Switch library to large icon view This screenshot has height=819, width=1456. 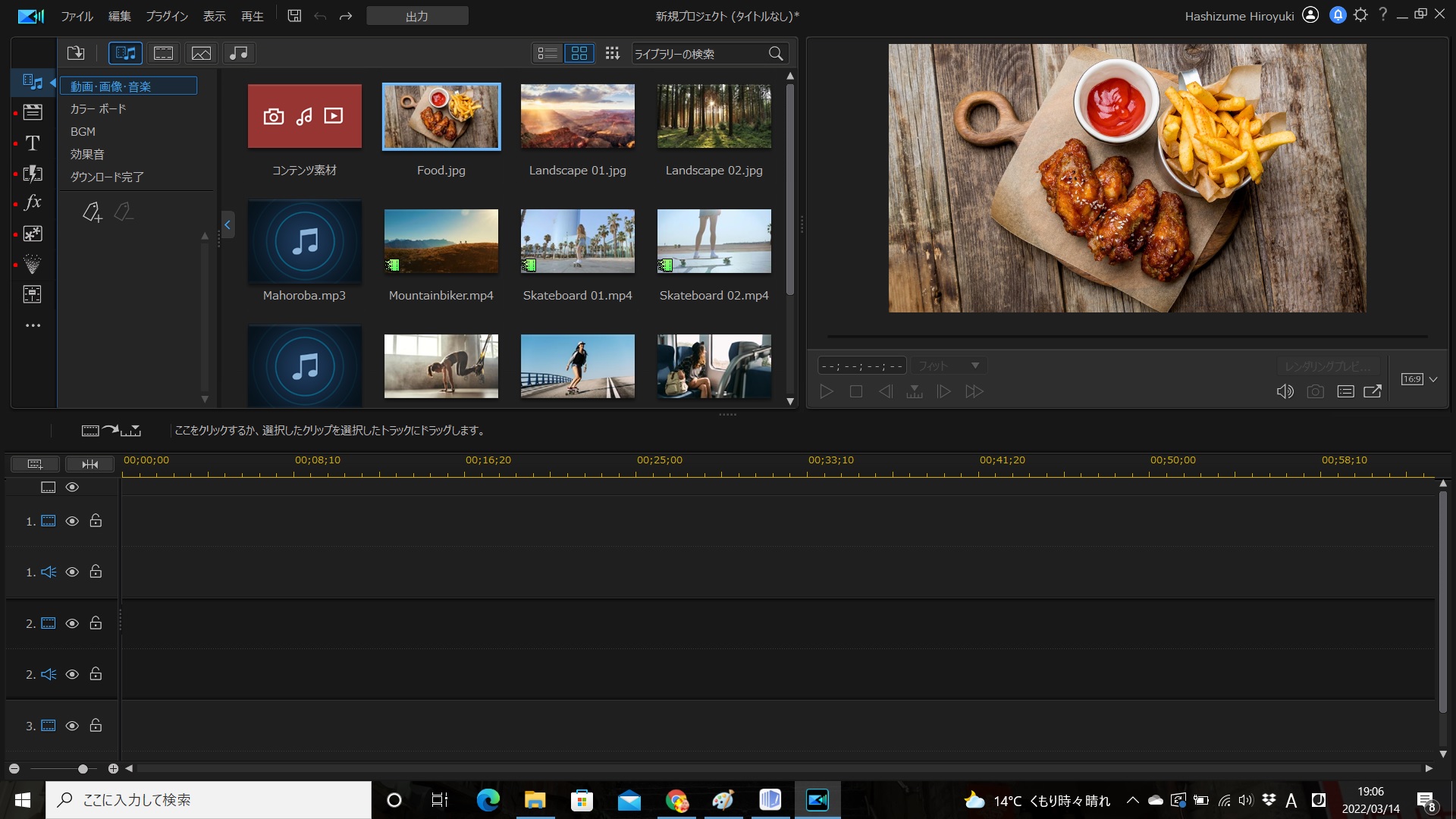point(579,53)
